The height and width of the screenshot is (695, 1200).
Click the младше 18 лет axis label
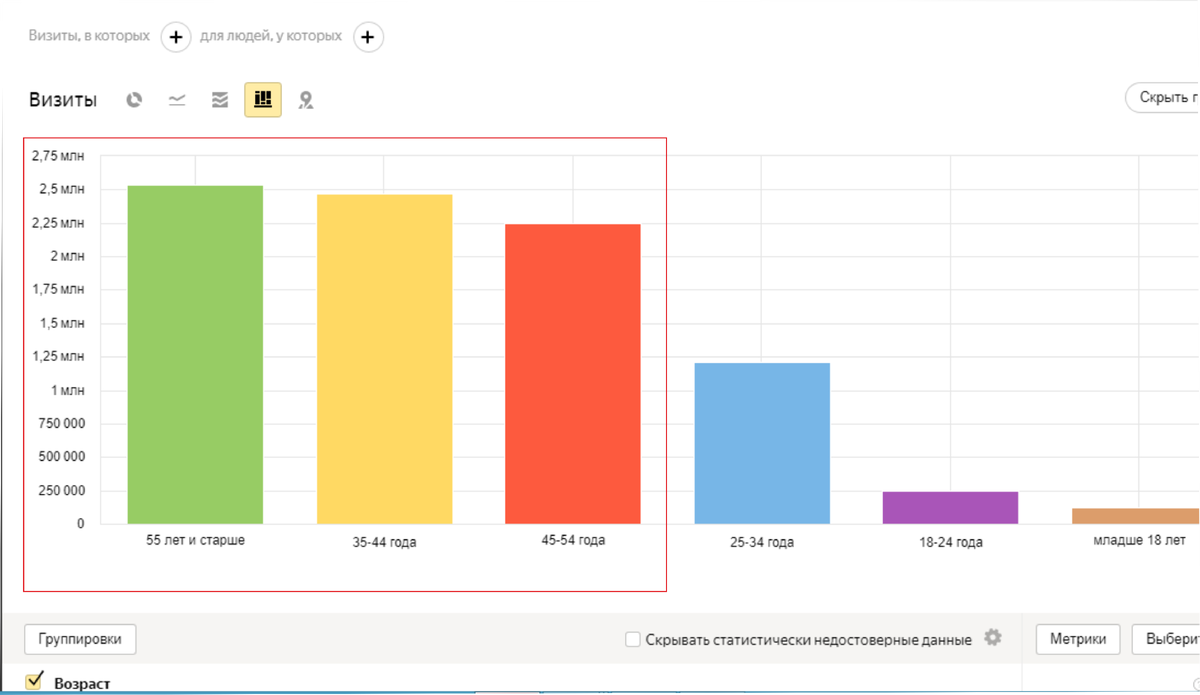tap(1139, 540)
